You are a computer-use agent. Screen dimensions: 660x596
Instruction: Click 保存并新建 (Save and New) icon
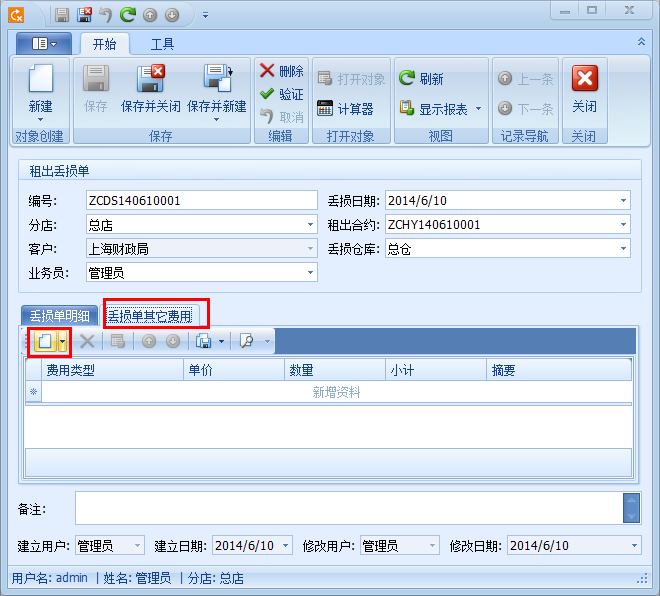coord(216,82)
